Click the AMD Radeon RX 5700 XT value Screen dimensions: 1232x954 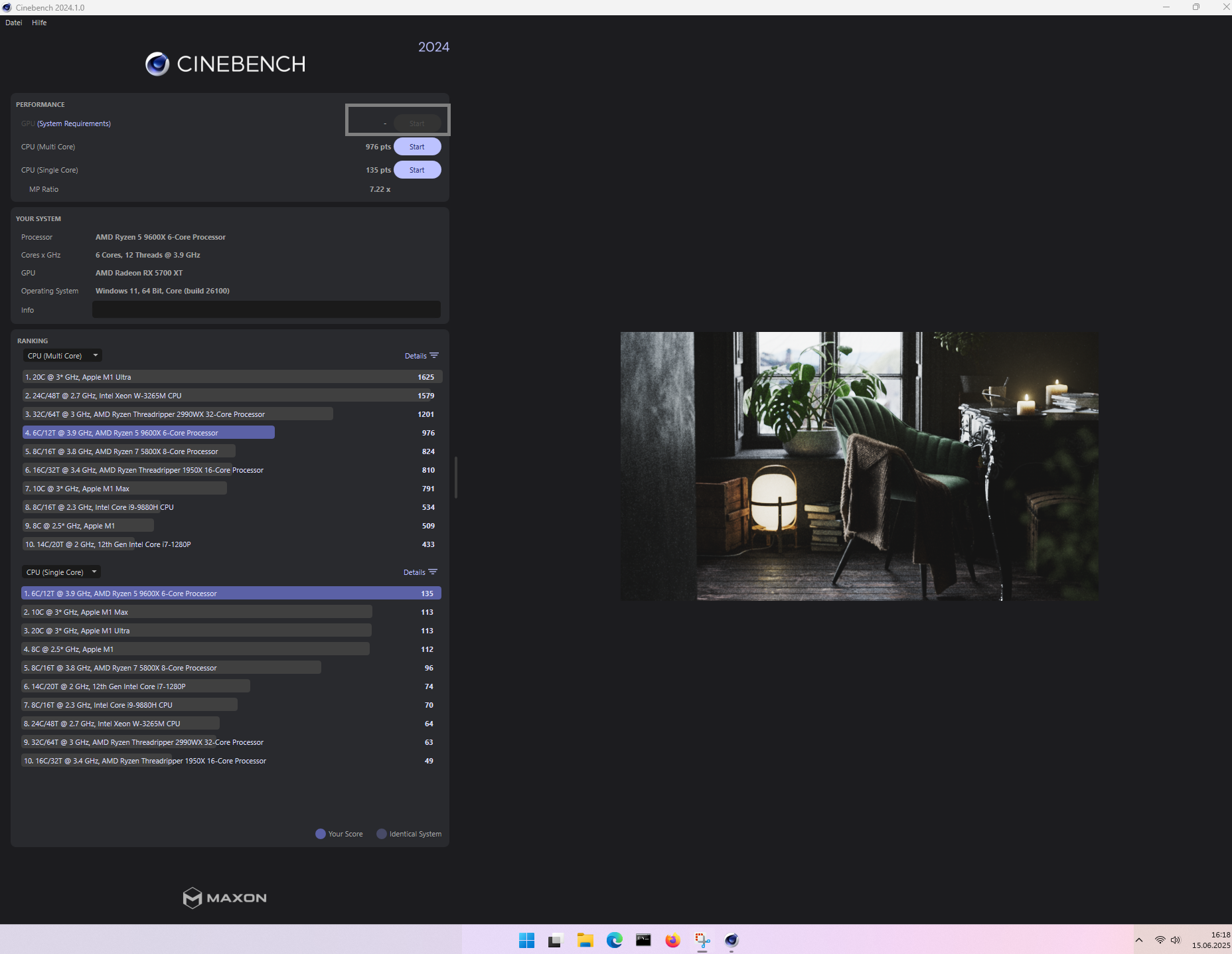139,273
